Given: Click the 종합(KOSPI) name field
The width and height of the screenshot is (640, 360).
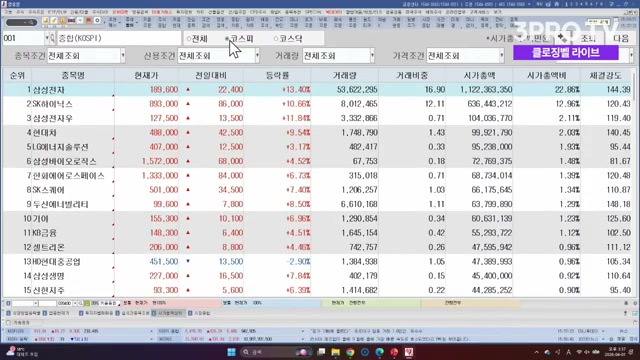Looking at the screenshot, I should (118, 38).
